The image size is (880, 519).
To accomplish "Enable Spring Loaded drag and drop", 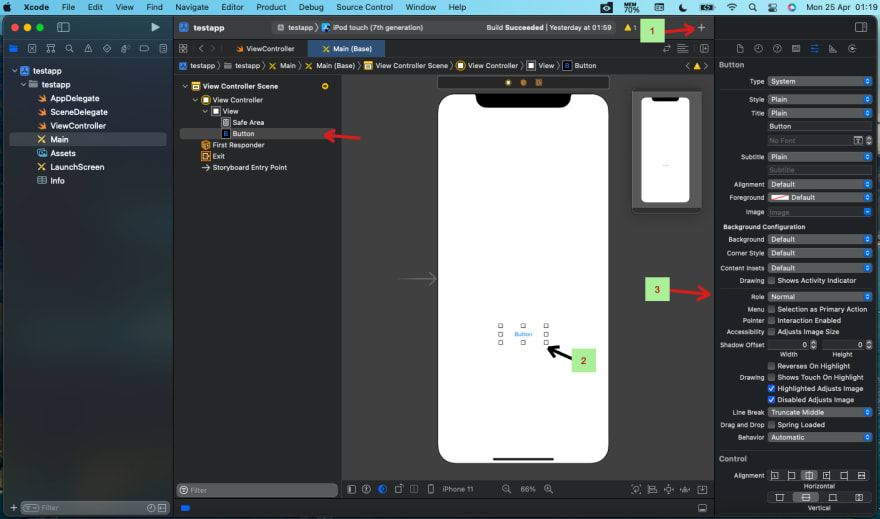I will pyautogui.click(x=771, y=425).
